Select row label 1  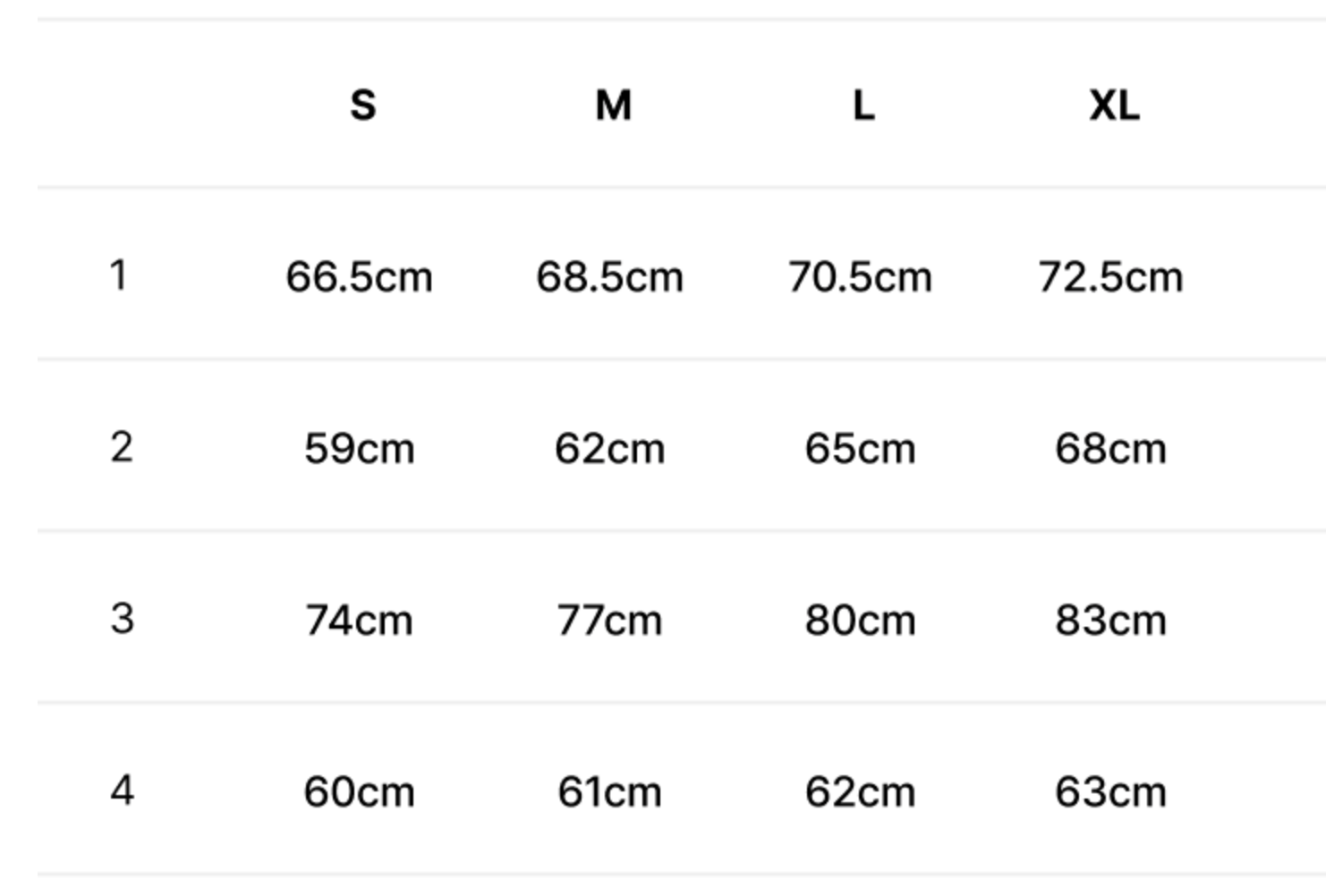[118, 275]
